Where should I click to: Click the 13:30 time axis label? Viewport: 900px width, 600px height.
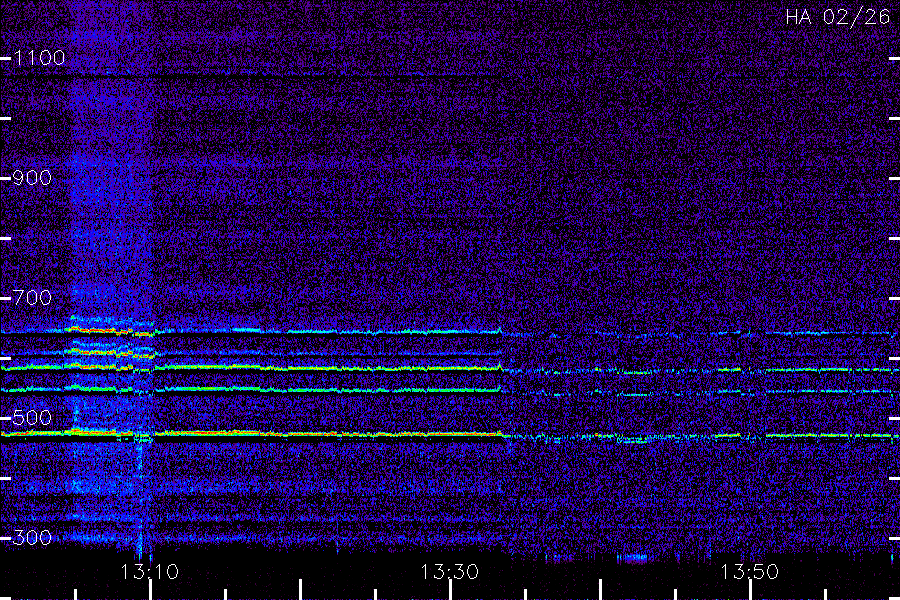(449, 572)
